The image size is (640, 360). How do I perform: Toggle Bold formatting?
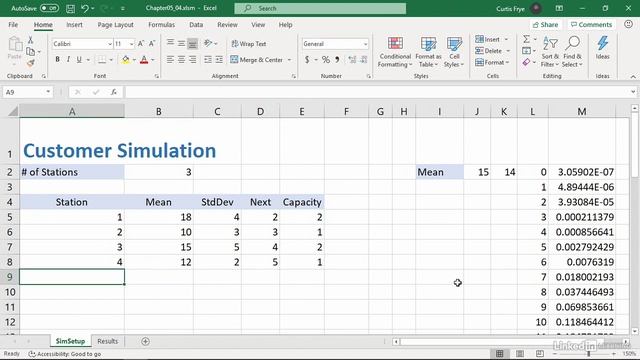pos(58,60)
